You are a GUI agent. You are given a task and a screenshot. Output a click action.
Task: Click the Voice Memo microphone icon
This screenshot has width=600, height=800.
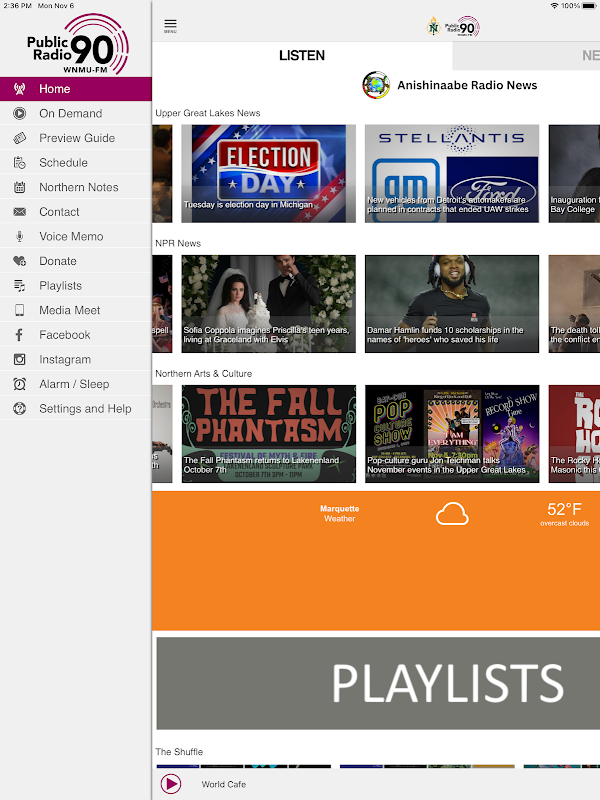19,236
